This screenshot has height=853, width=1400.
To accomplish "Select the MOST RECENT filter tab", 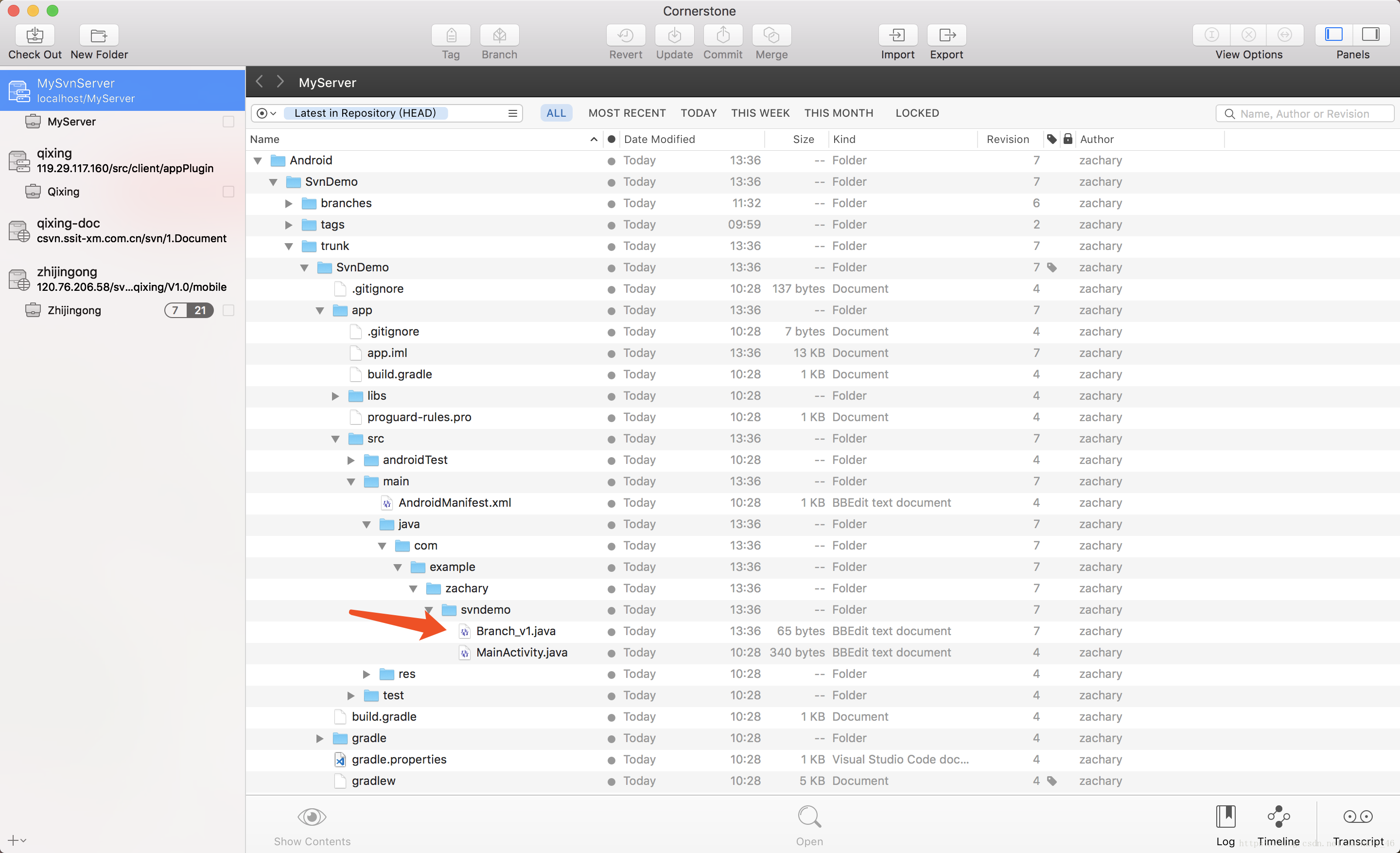I will tap(627, 113).
